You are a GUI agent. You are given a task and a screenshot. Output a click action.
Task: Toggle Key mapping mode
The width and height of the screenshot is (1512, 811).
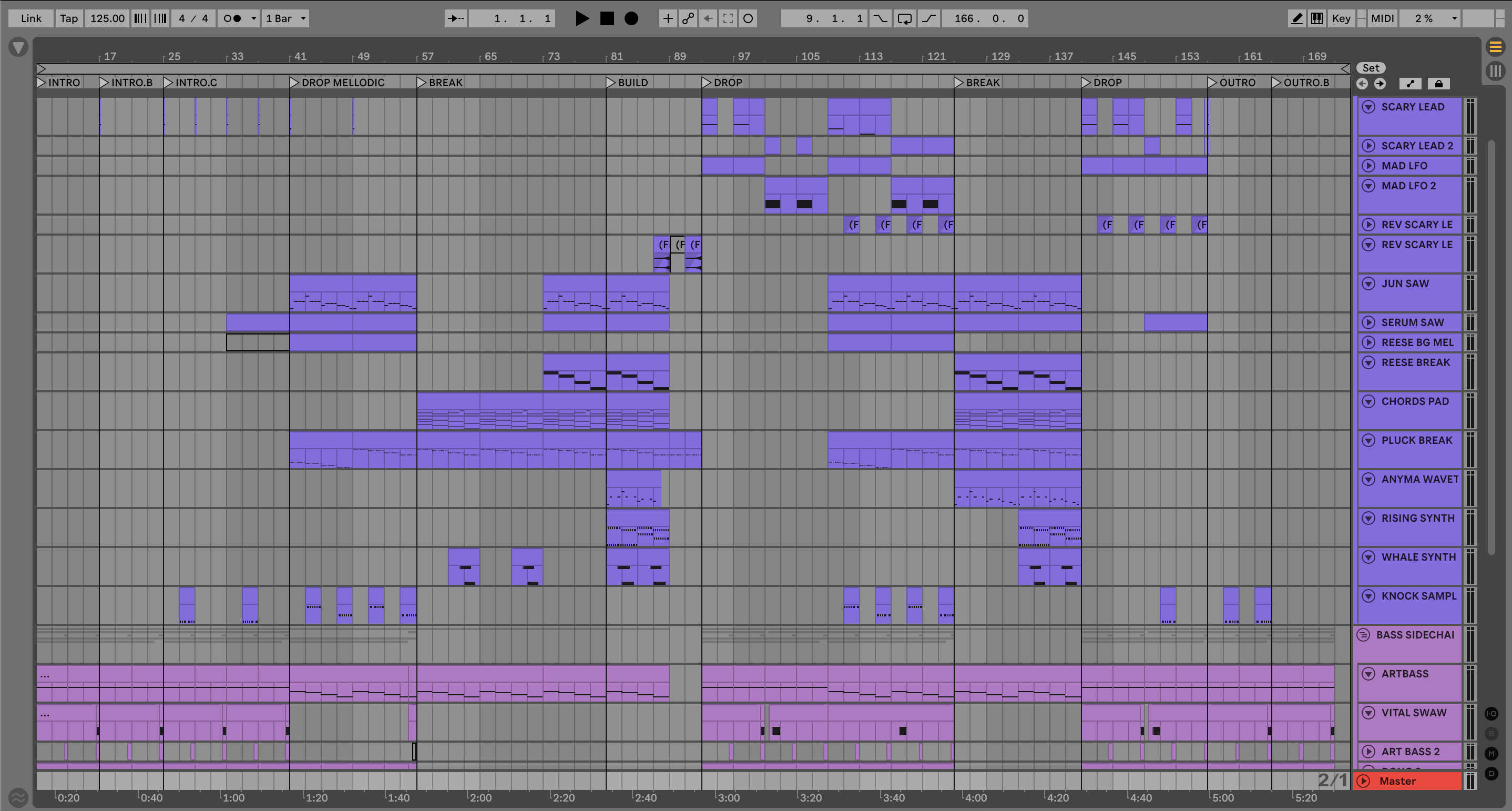point(1341,18)
